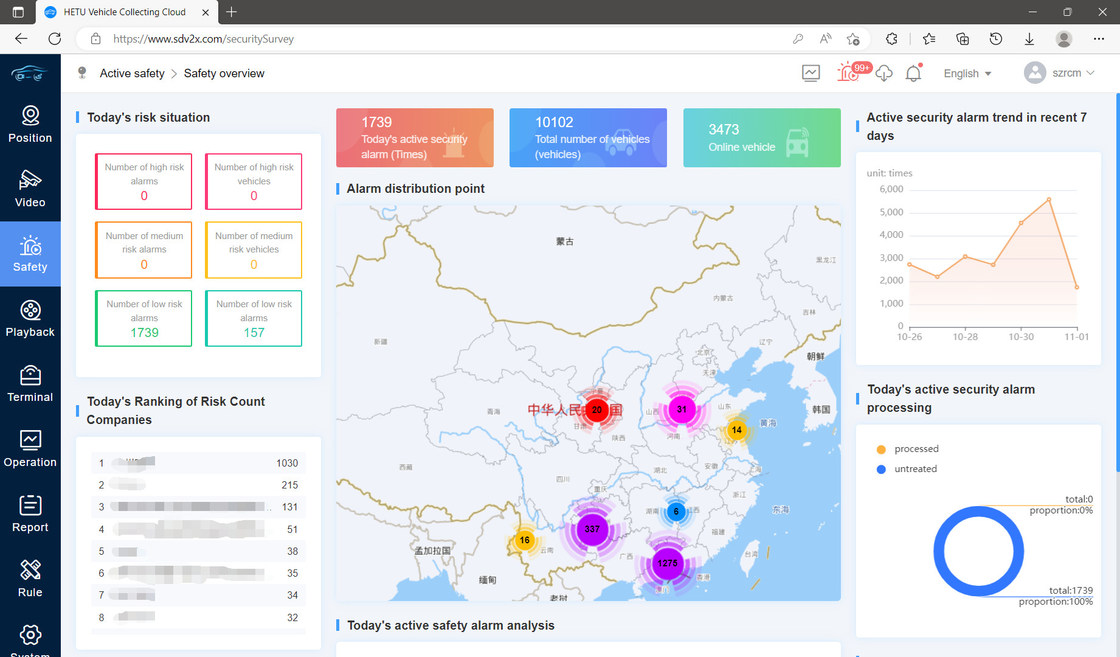The image size is (1120, 657).
Task: Open the Position section in the sidebar
Action: click(30, 124)
